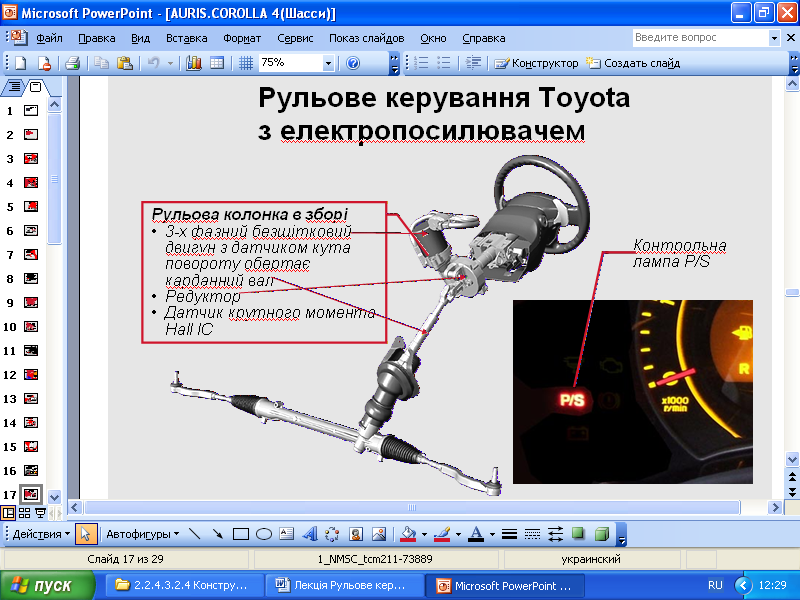Apply fill color with paint bucket
Viewport: 800px width, 600px height.
[408, 534]
